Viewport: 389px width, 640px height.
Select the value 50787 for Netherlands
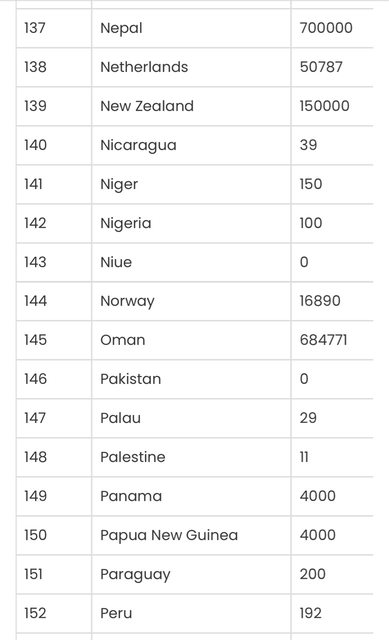[321, 67]
